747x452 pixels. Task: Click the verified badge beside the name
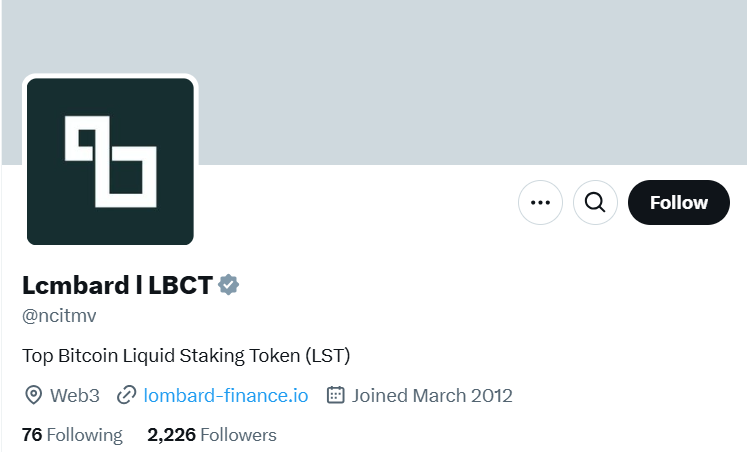point(229,285)
